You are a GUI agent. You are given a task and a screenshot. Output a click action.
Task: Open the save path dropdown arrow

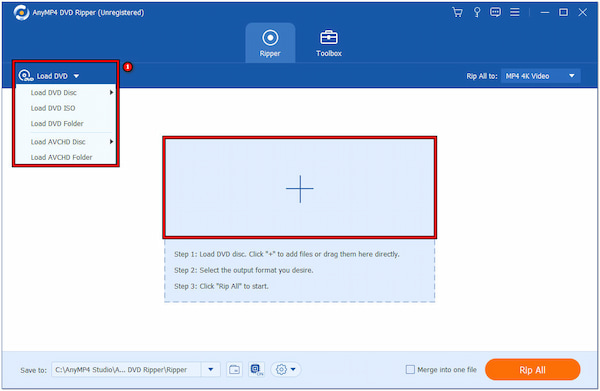(210, 370)
